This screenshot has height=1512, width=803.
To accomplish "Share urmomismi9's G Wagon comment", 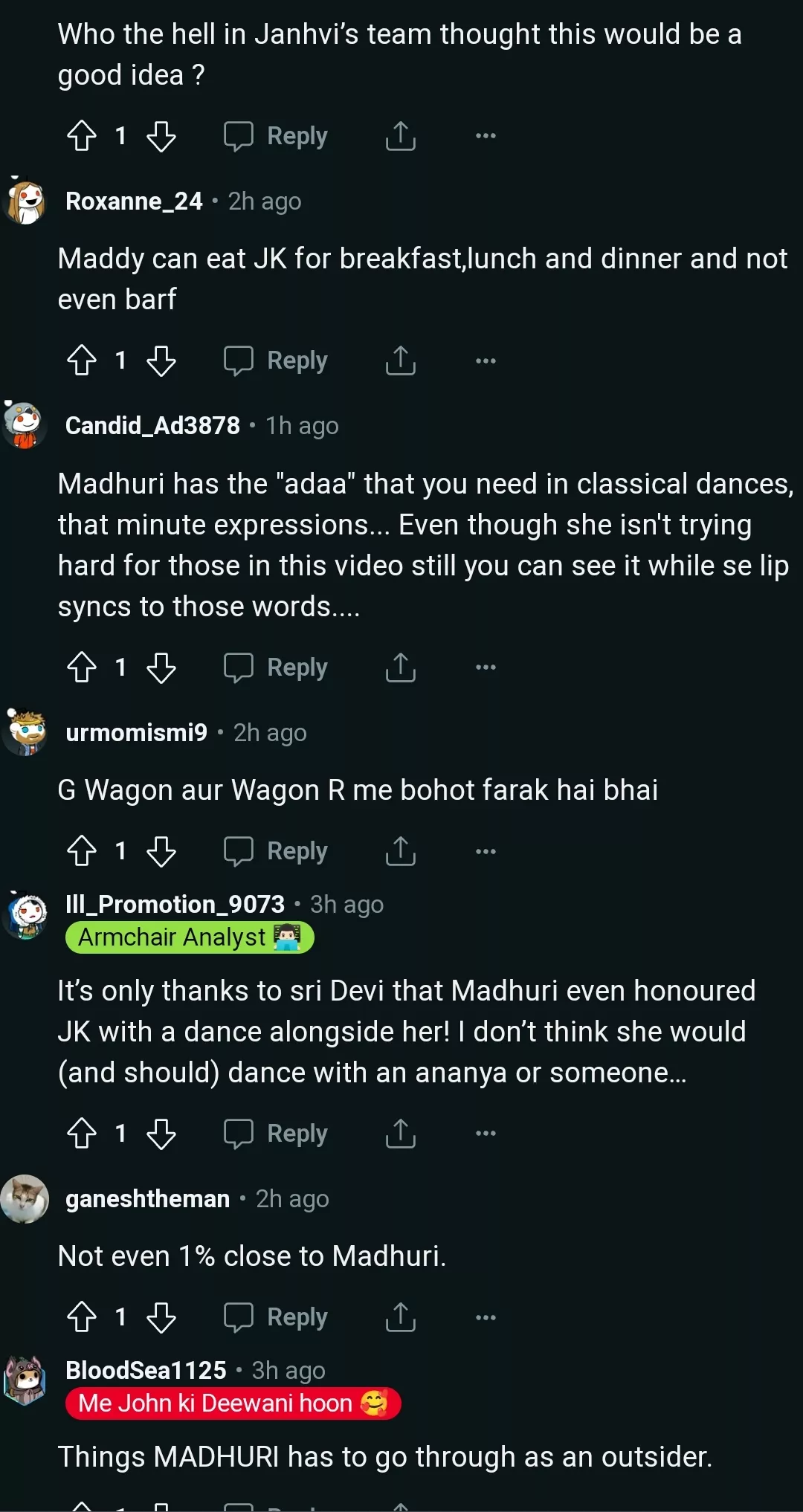I will (400, 851).
